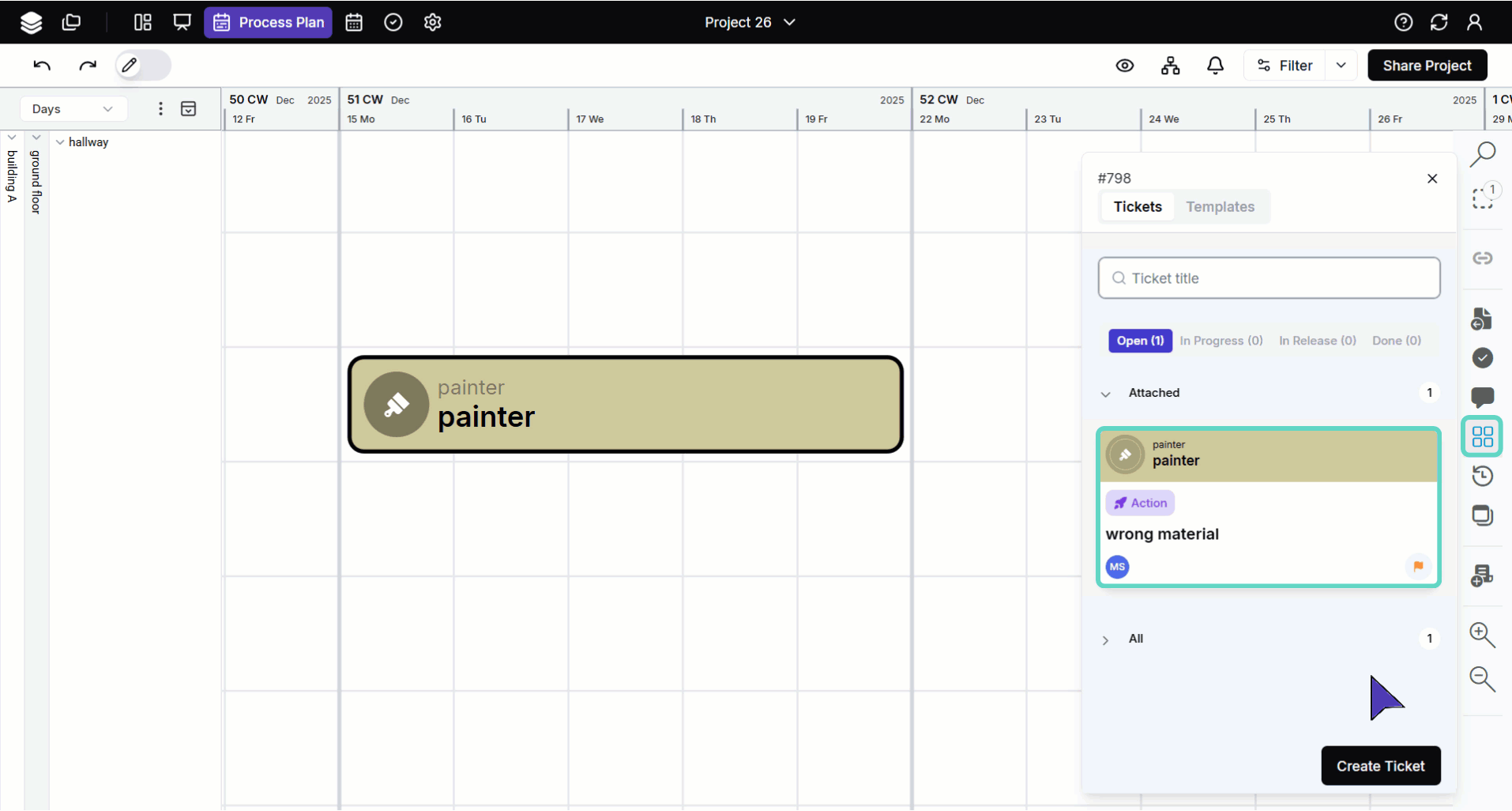The image size is (1512, 811).
Task: Open the notifications bell
Action: (1215, 66)
